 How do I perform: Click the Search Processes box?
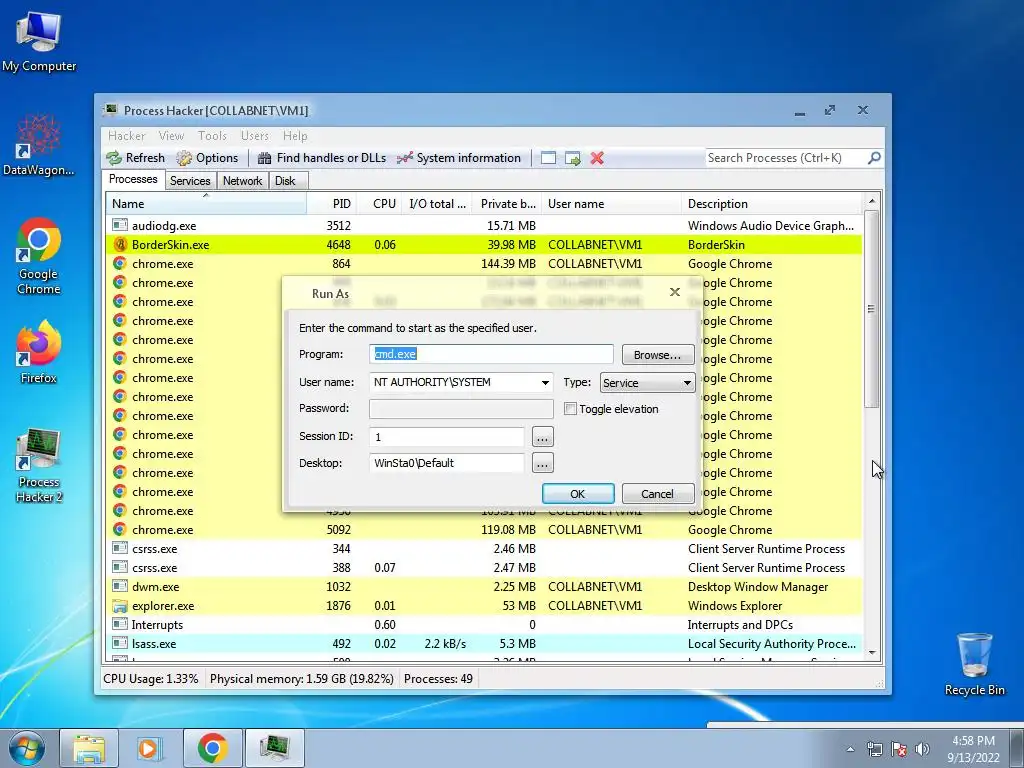click(786, 158)
